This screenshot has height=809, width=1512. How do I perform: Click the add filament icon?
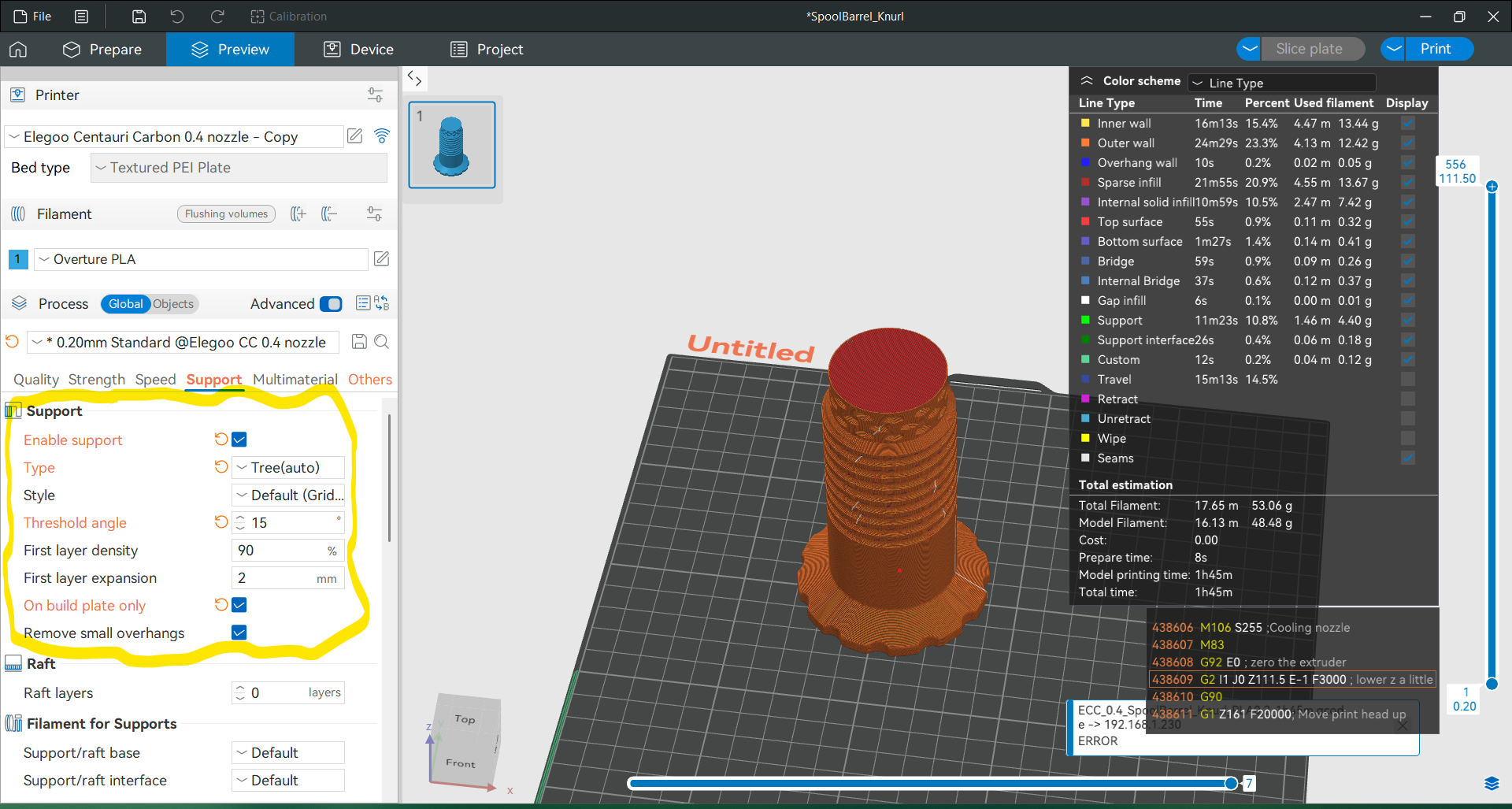(x=298, y=213)
